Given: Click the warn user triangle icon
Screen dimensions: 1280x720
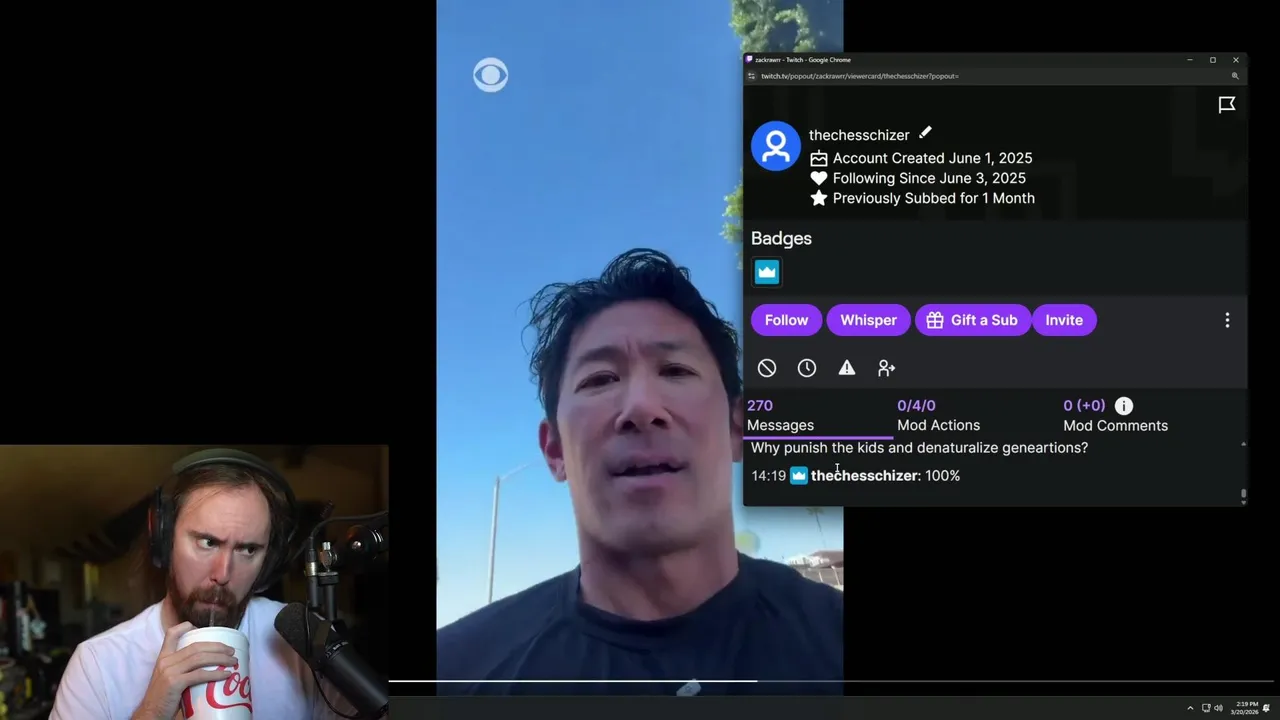Looking at the screenshot, I should [x=847, y=368].
